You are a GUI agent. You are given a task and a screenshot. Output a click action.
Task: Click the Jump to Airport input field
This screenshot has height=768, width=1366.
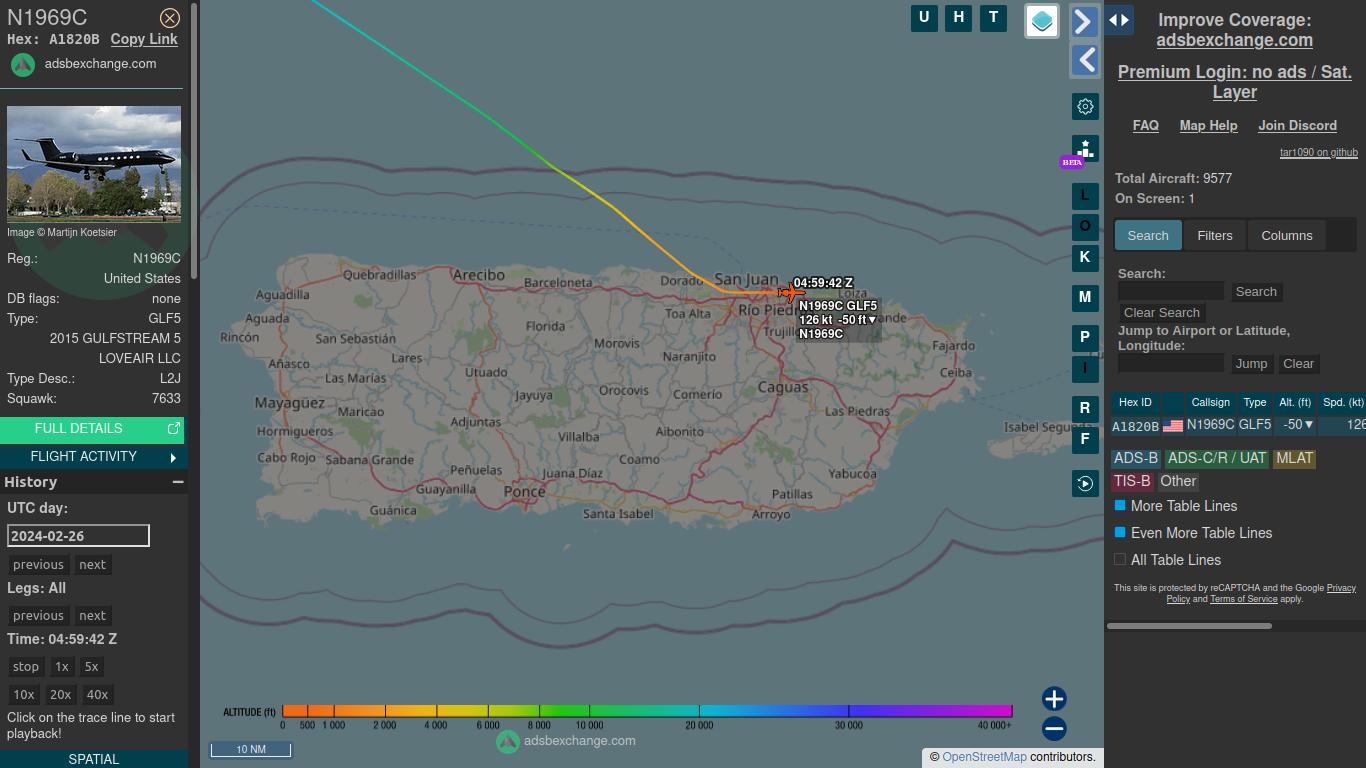(x=1171, y=363)
